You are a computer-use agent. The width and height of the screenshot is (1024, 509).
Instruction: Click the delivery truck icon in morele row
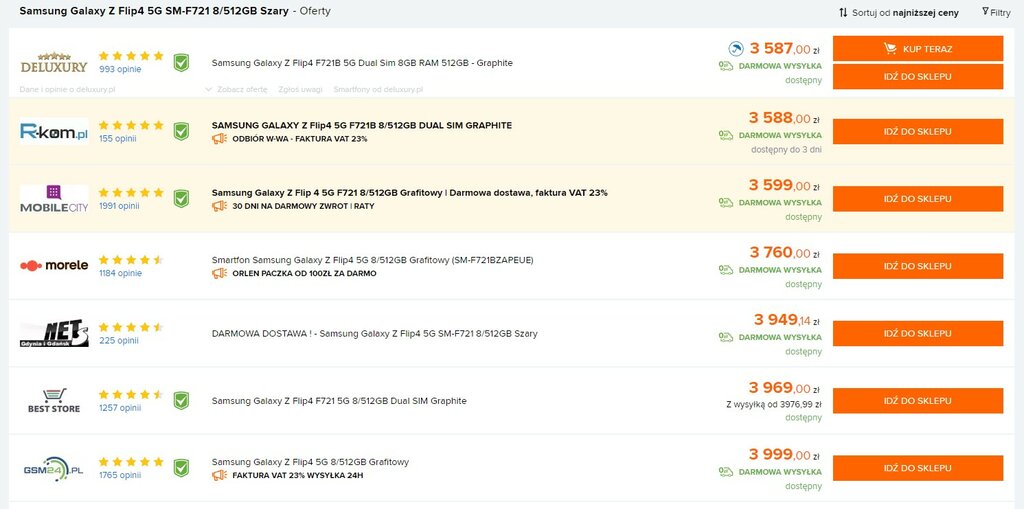[726, 270]
